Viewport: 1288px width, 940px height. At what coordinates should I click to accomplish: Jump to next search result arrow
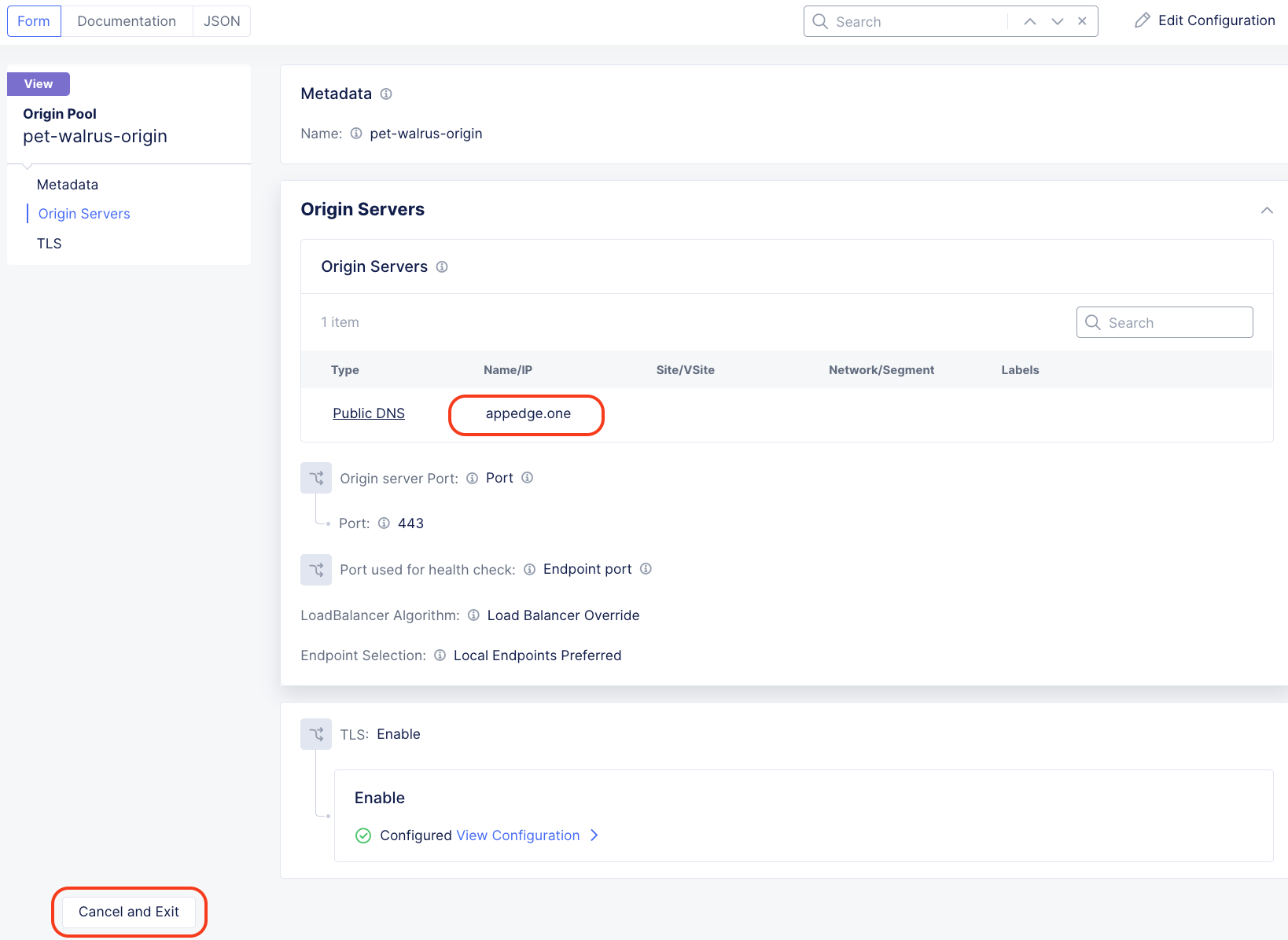tap(1058, 21)
